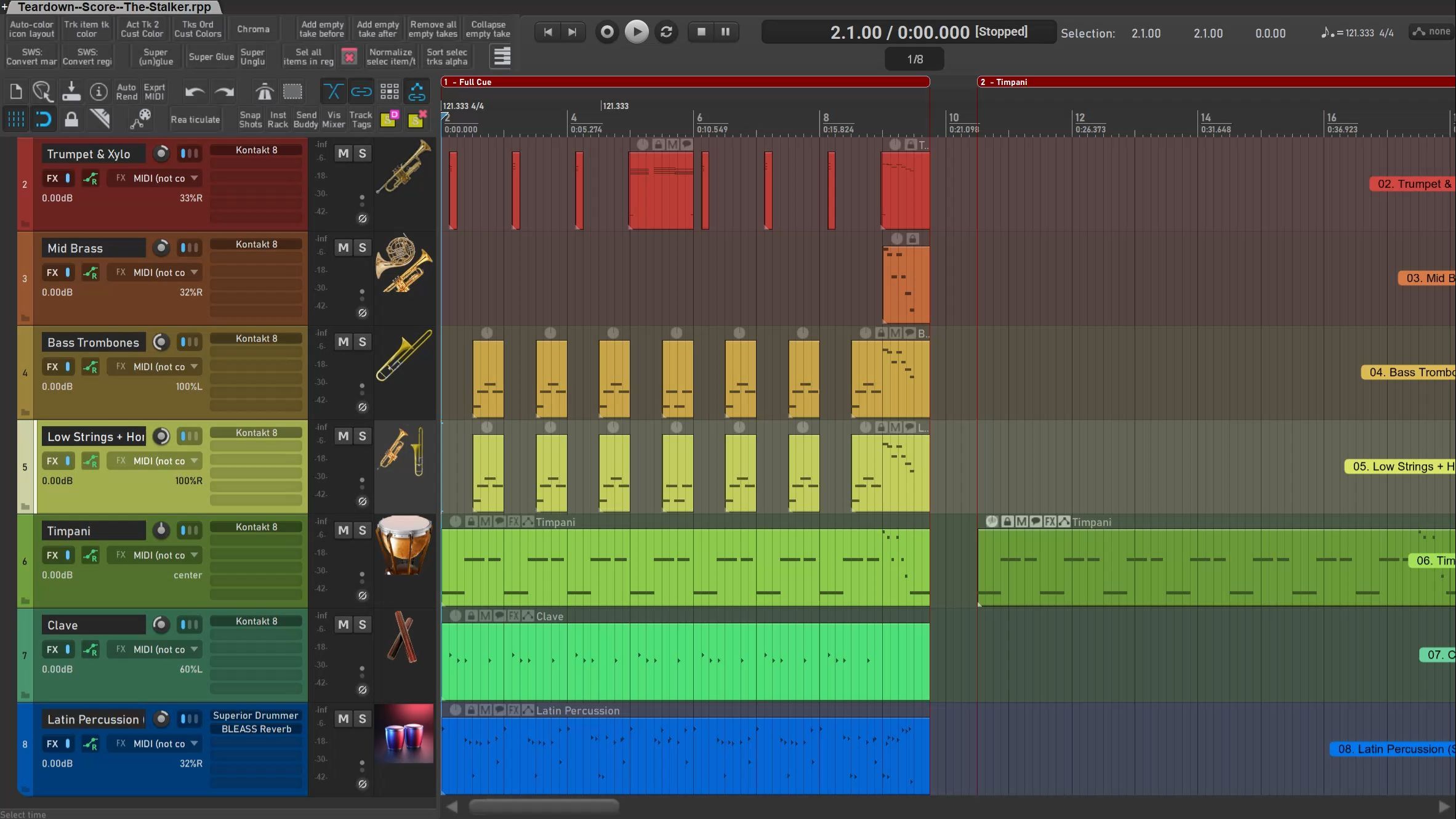The image size is (1456, 819).
Task: Click the Super Glue toolbar action
Action: tap(211, 57)
